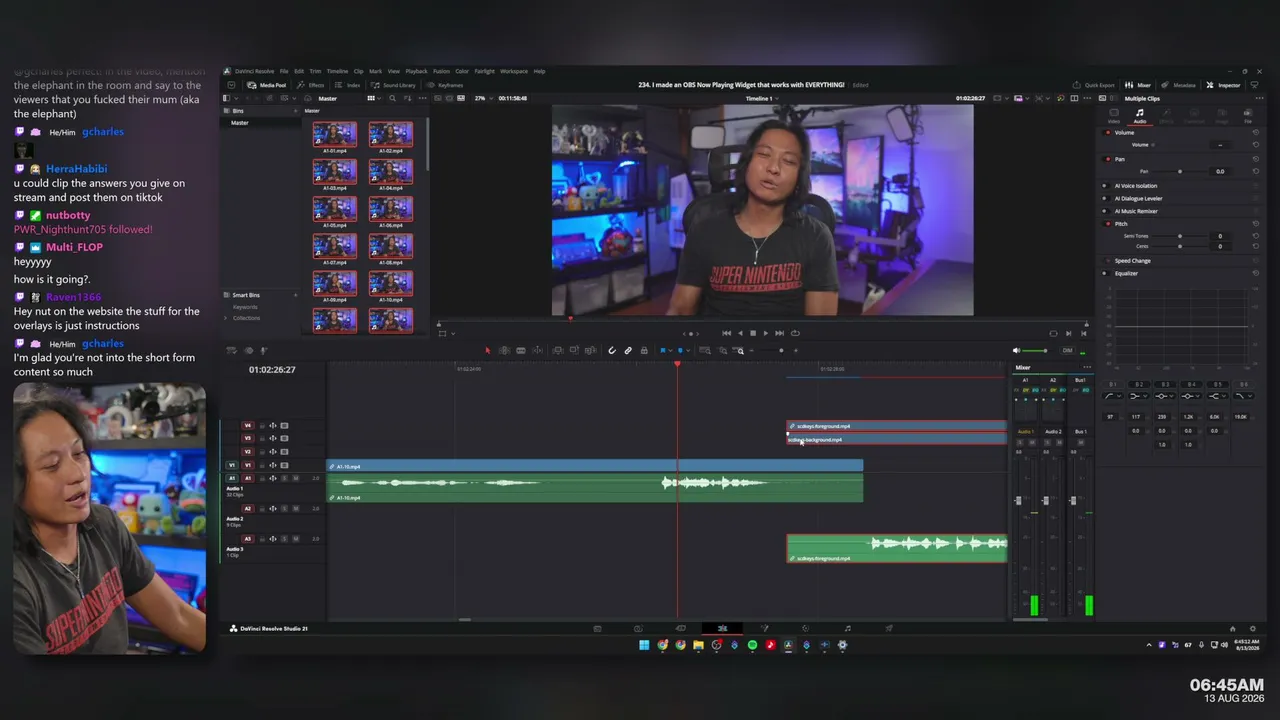Open the Deliver page rocket icon
Screen dimensions: 1280x720
pyautogui.click(x=889, y=629)
